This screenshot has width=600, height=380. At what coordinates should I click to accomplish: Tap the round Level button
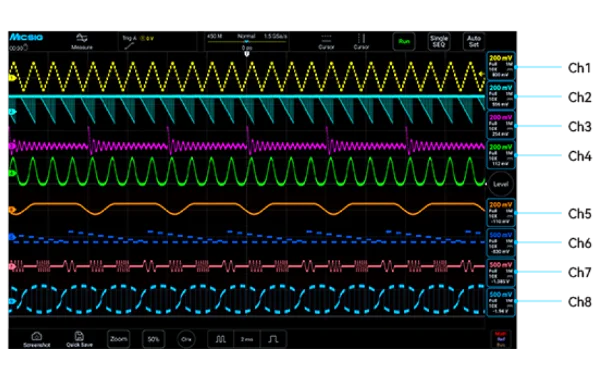click(x=501, y=184)
